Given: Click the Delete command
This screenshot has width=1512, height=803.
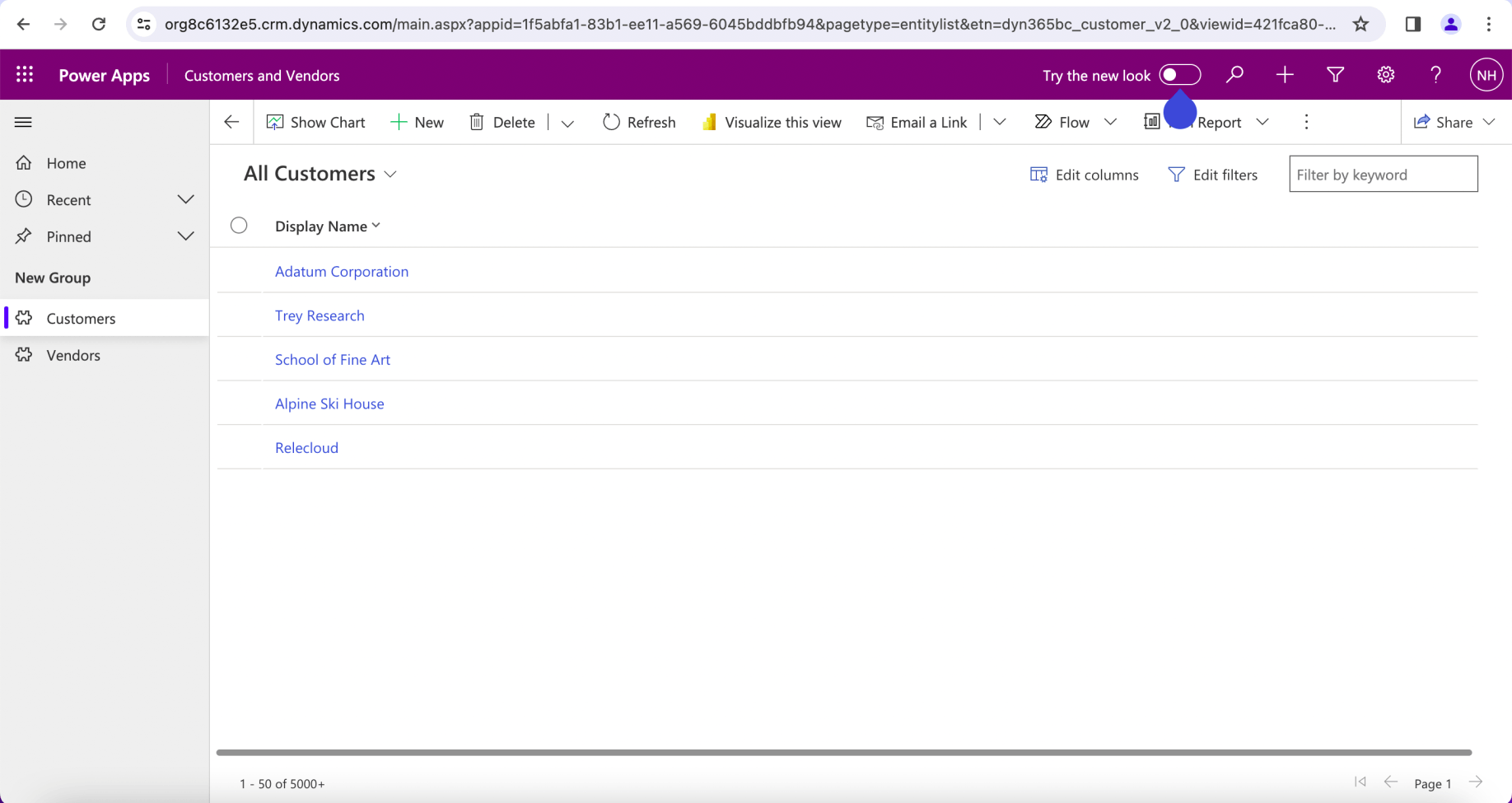Looking at the screenshot, I should pyautogui.click(x=502, y=122).
